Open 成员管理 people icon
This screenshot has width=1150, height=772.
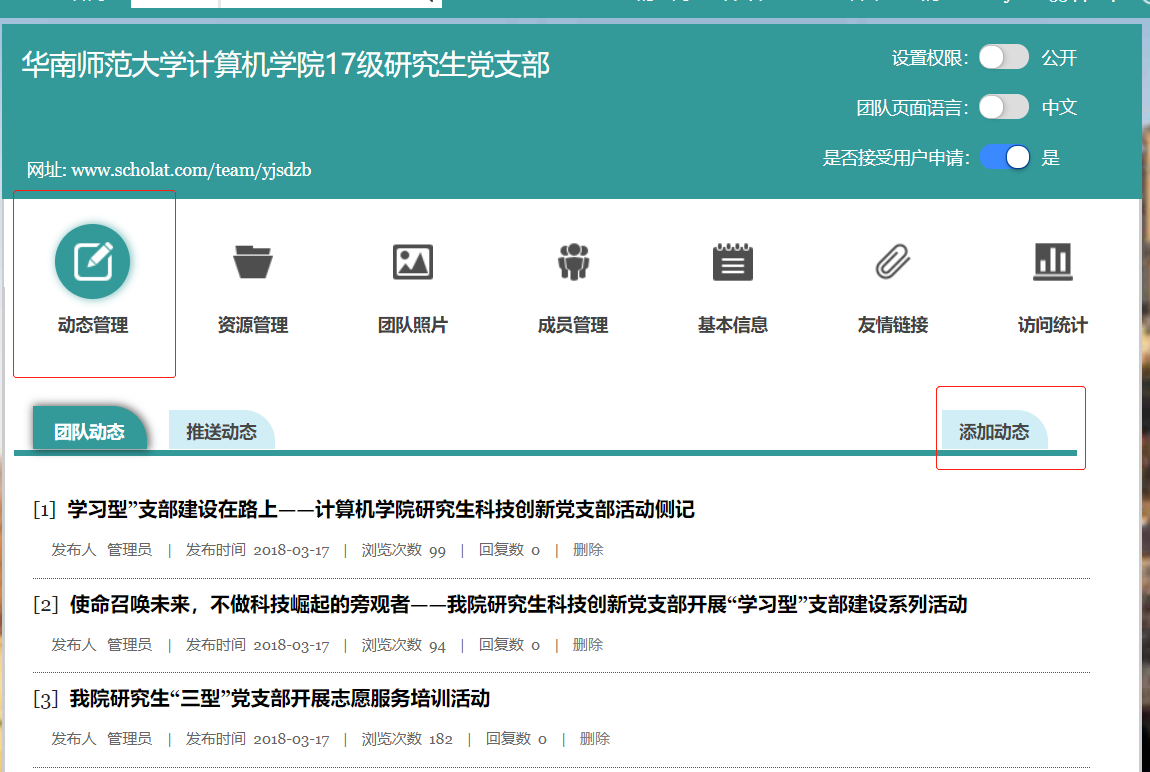(573, 262)
